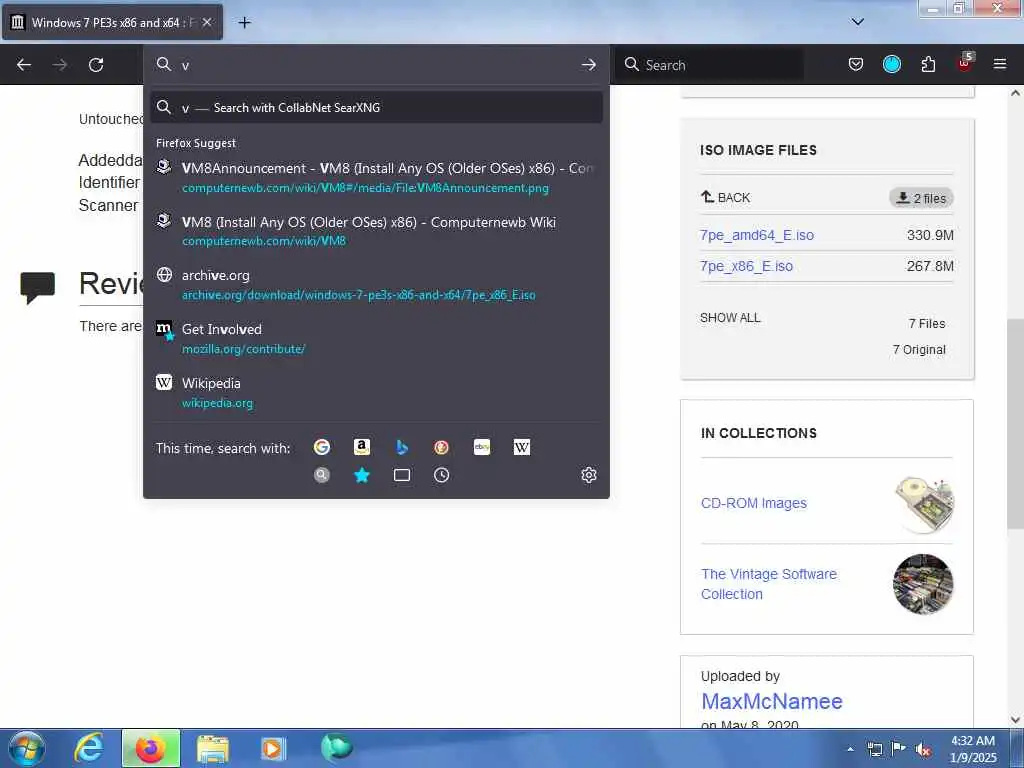The height and width of the screenshot is (768, 1024).
Task: Click the address bar Go arrow
Action: pos(588,65)
